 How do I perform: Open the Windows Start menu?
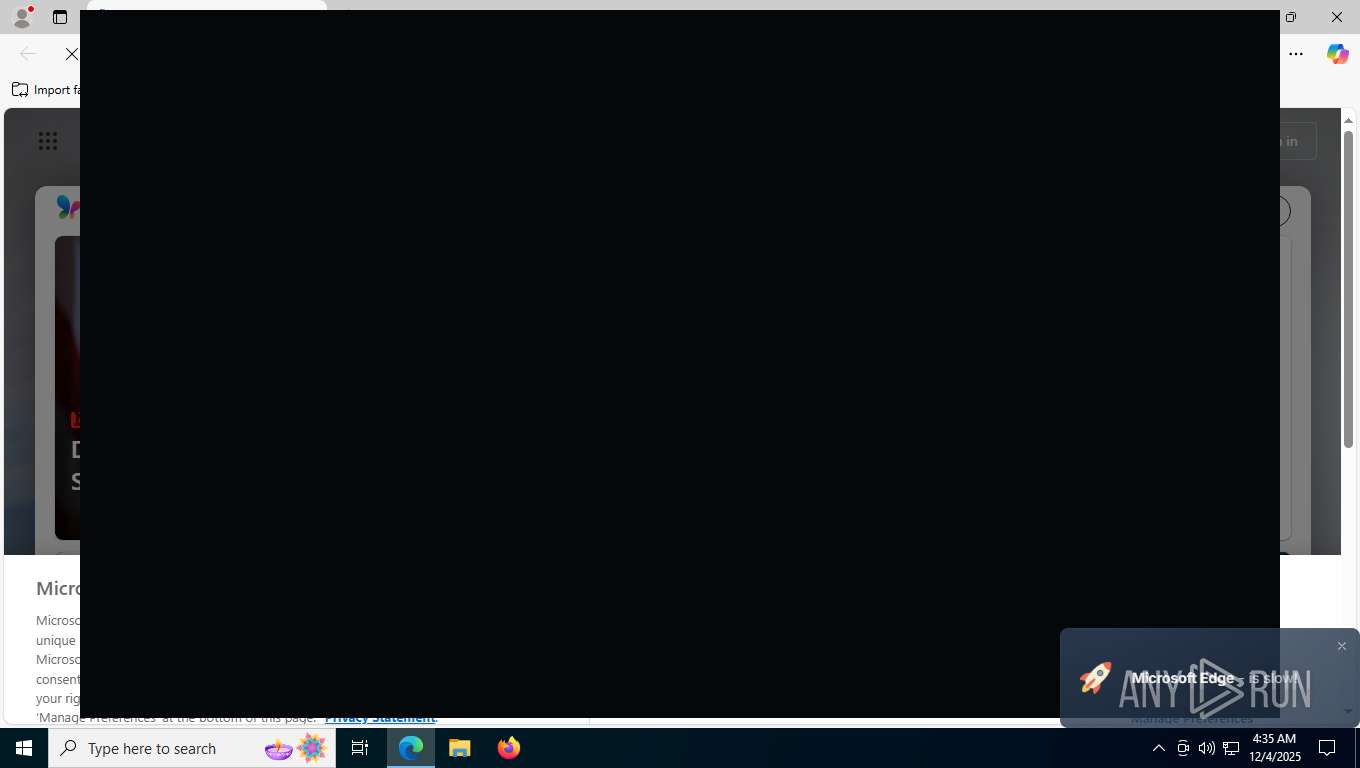[24, 748]
